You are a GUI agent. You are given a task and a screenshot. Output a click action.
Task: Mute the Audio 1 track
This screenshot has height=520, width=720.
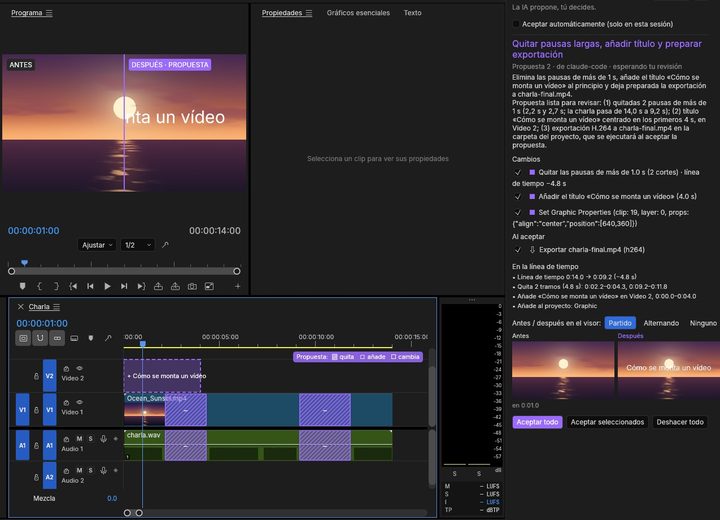79,439
